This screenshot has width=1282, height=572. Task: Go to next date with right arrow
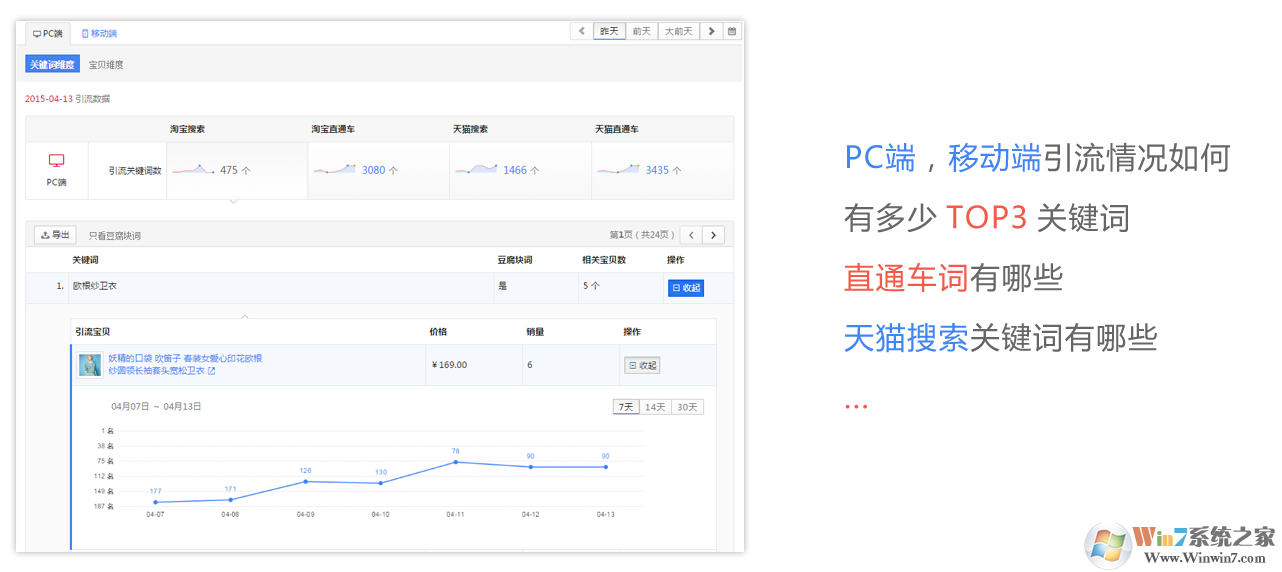pos(711,31)
